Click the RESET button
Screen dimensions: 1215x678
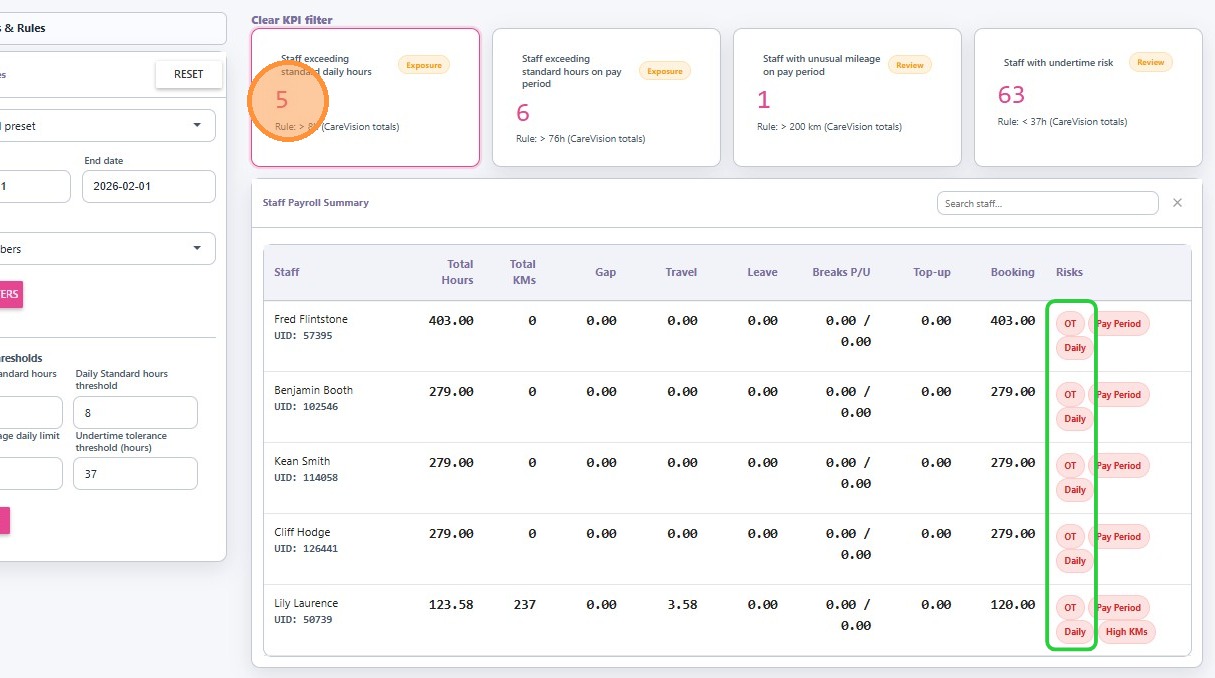[188, 74]
